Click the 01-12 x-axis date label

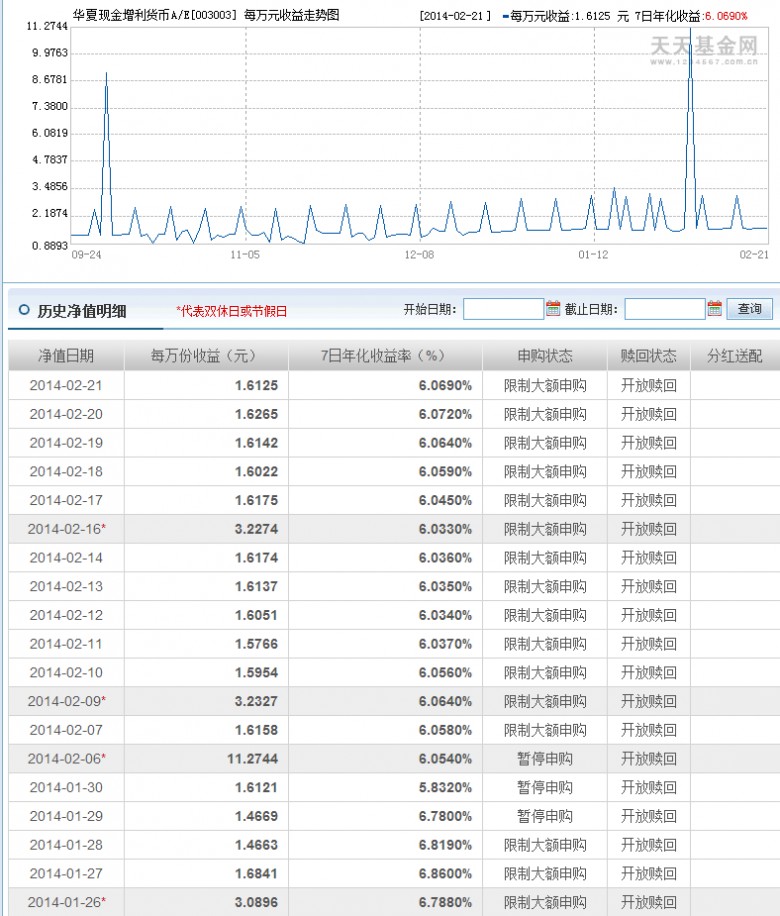593,255
